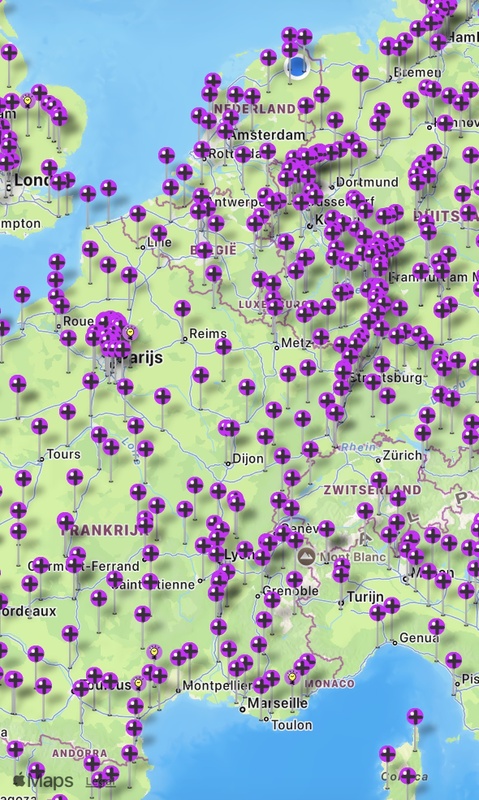This screenshot has height=800, width=479.
Task: Tap the Turijn city label
Action: pyautogui.click(x=365, y=596)
